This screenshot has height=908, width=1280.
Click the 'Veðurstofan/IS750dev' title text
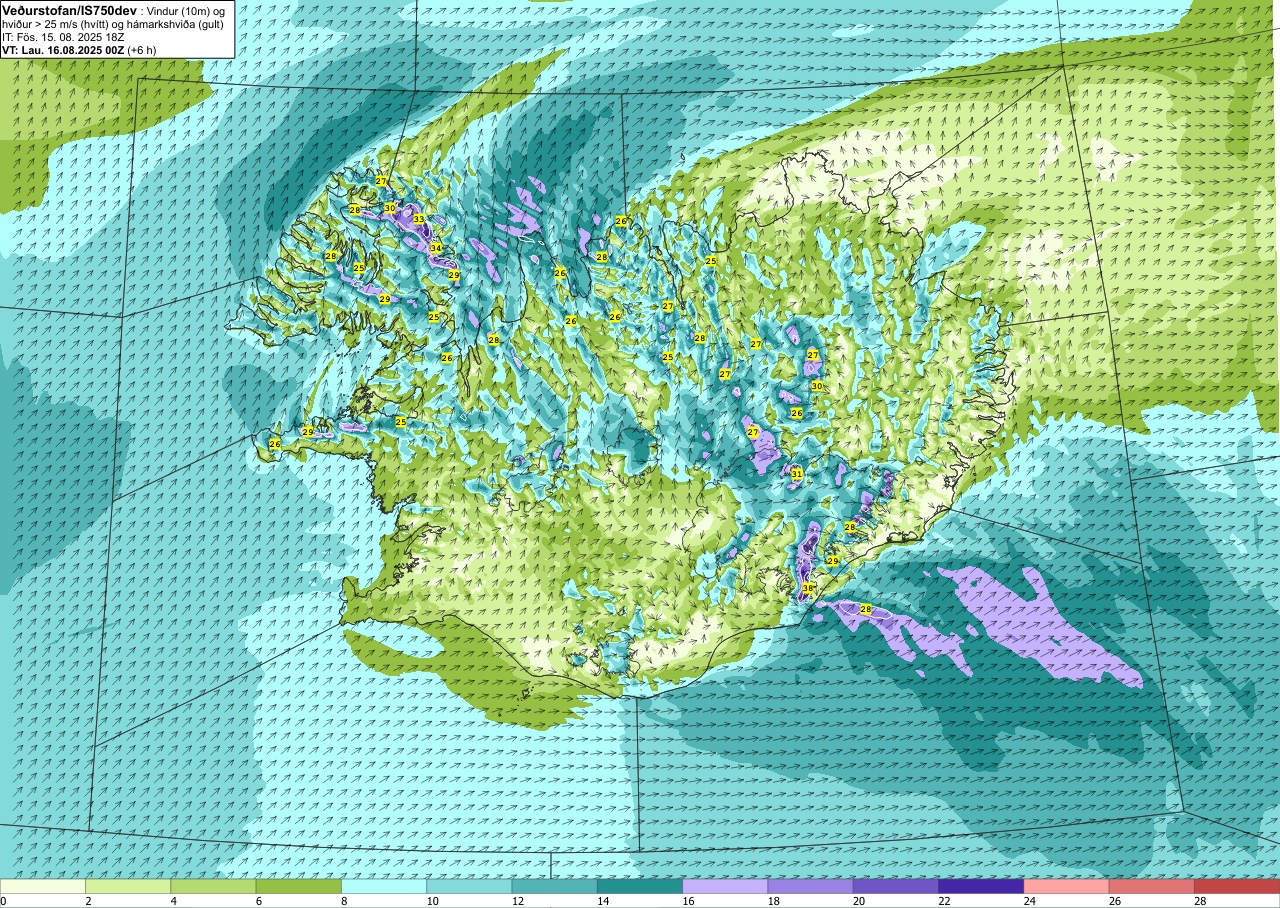(x=69, y=9)
